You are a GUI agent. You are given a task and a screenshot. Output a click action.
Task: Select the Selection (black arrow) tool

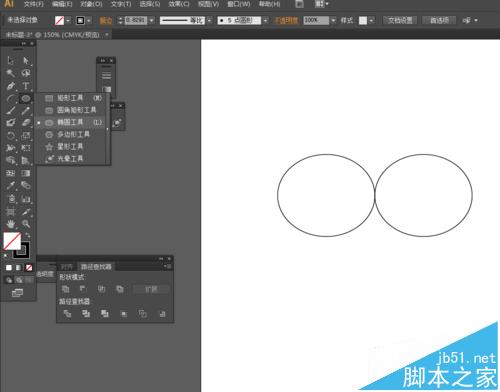11,60
